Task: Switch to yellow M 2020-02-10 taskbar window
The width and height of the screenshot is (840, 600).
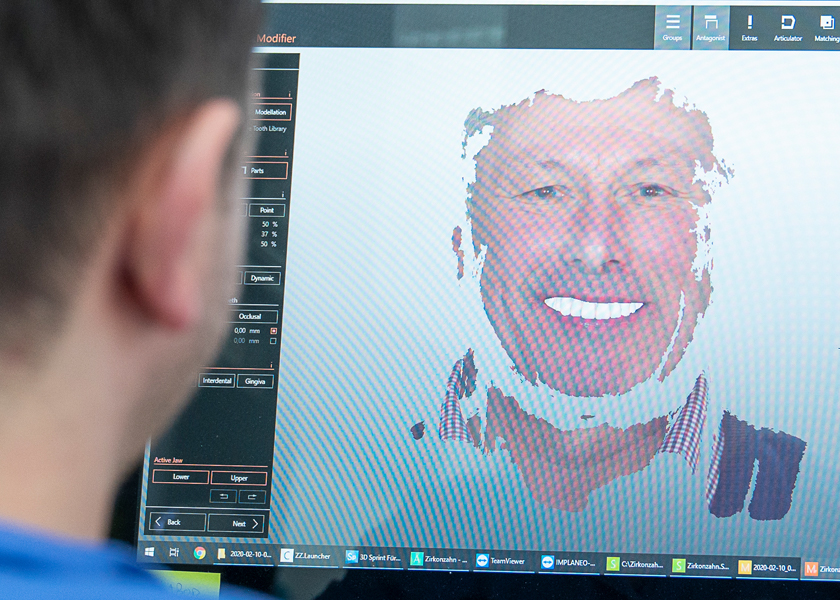Action: point(767,567)
